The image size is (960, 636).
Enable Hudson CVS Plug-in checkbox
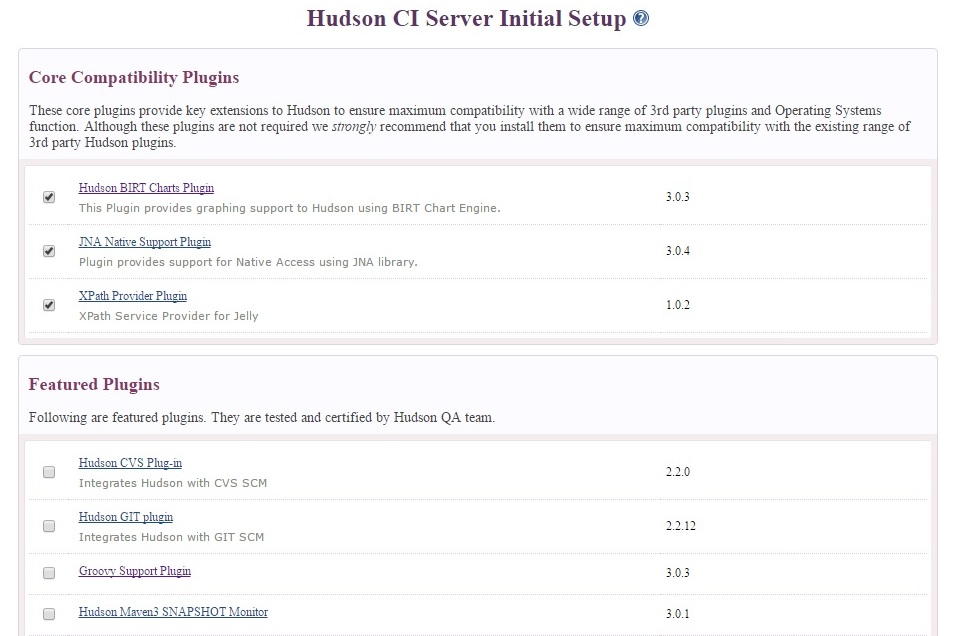click(x=49, y=472)
